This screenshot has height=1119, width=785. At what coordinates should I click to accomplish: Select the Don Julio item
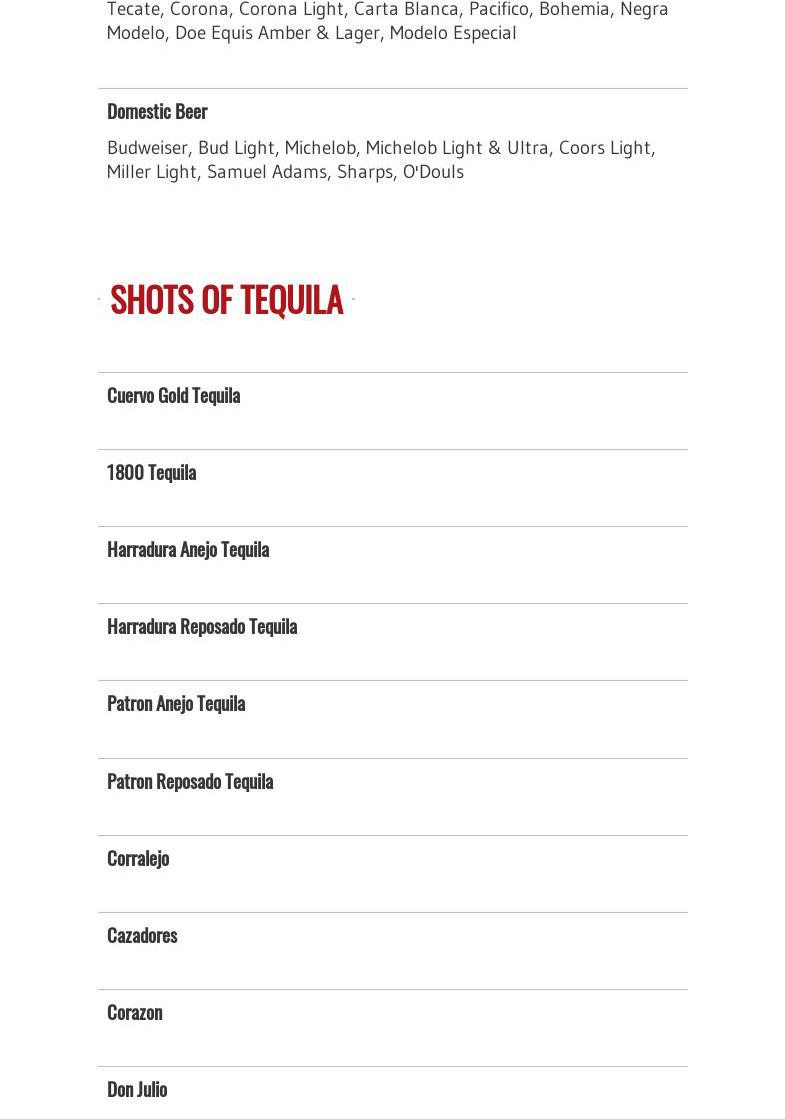click(136, 1089)
